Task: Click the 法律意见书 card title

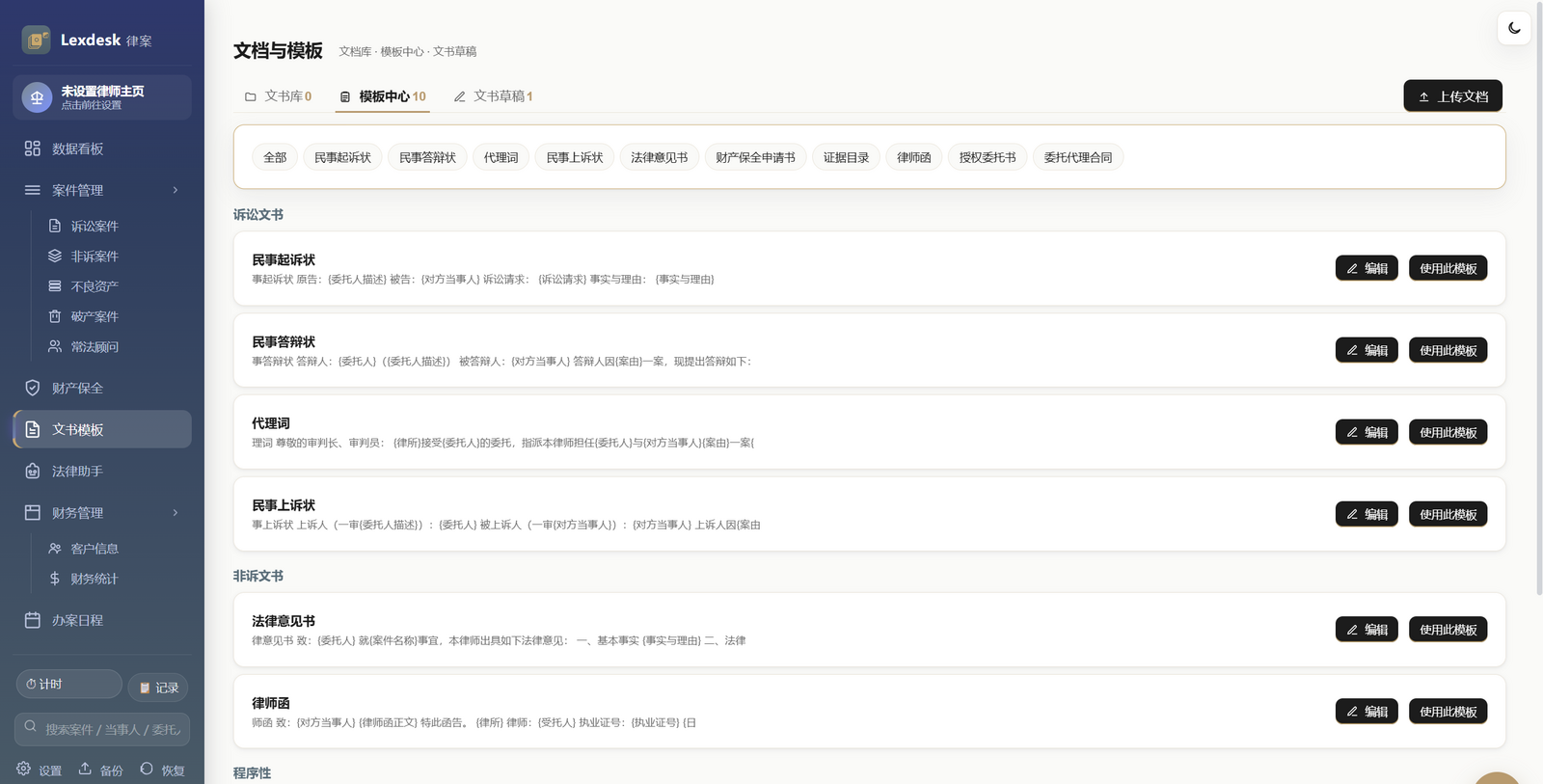Action: (284, 621)
